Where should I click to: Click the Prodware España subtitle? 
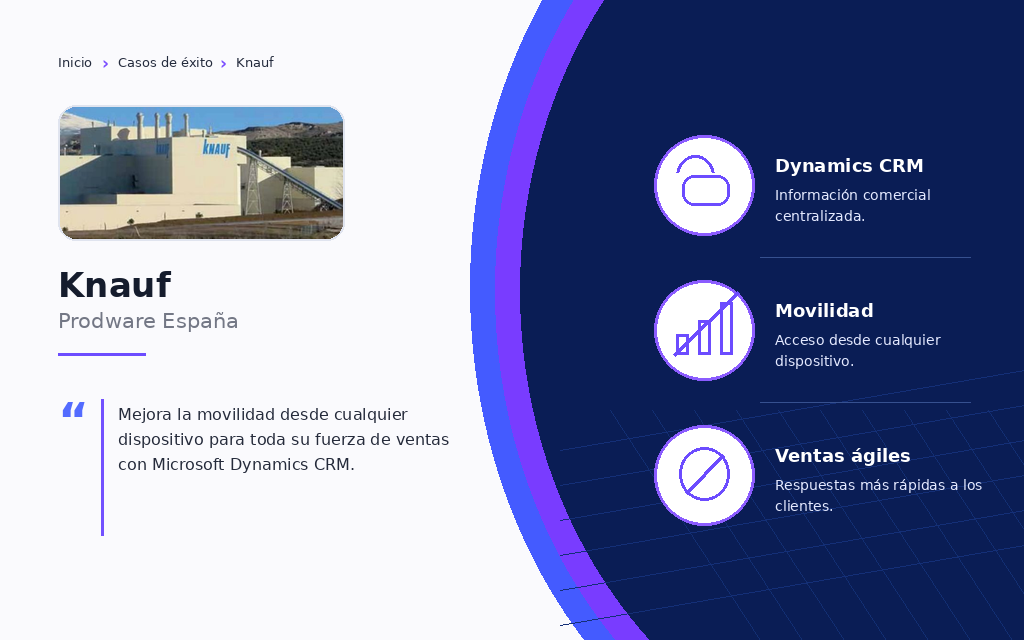pos(148,321)
